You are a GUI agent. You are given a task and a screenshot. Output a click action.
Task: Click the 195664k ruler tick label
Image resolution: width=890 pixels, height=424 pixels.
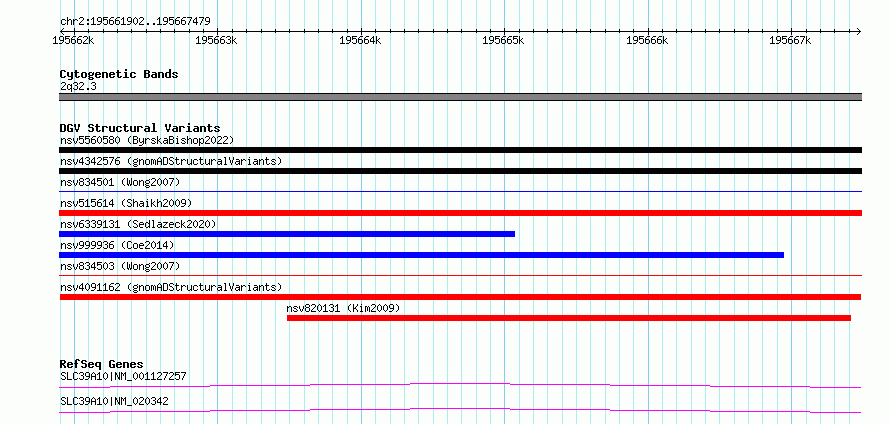pos(360,40)
